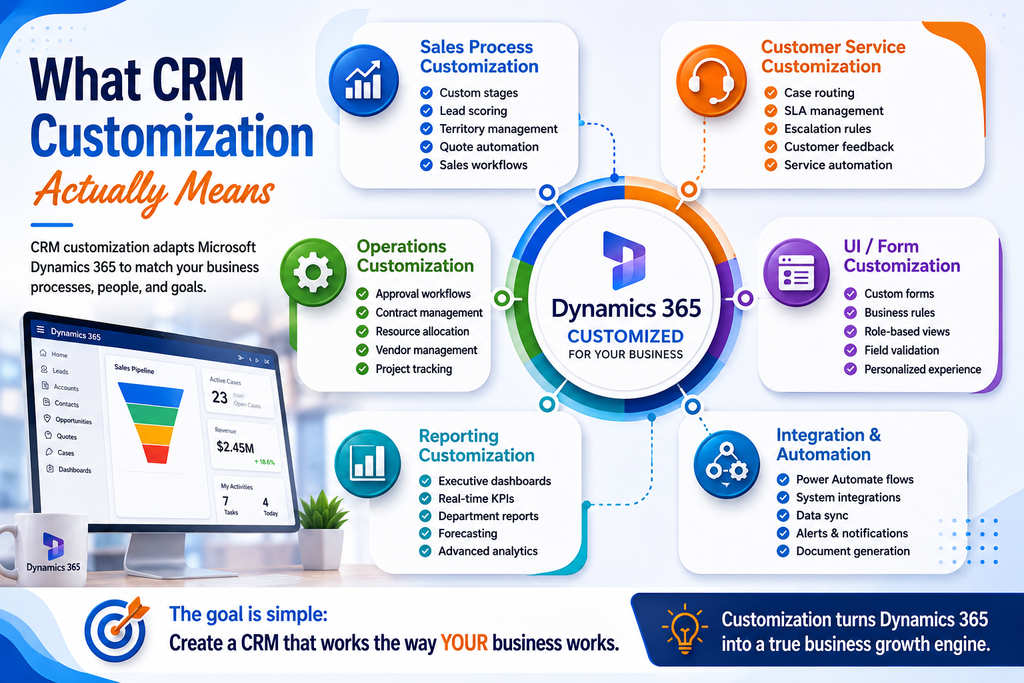Click the checkmark beside Case routing
This screenshot has width=1024, height=683.
(x=771, y=93)
